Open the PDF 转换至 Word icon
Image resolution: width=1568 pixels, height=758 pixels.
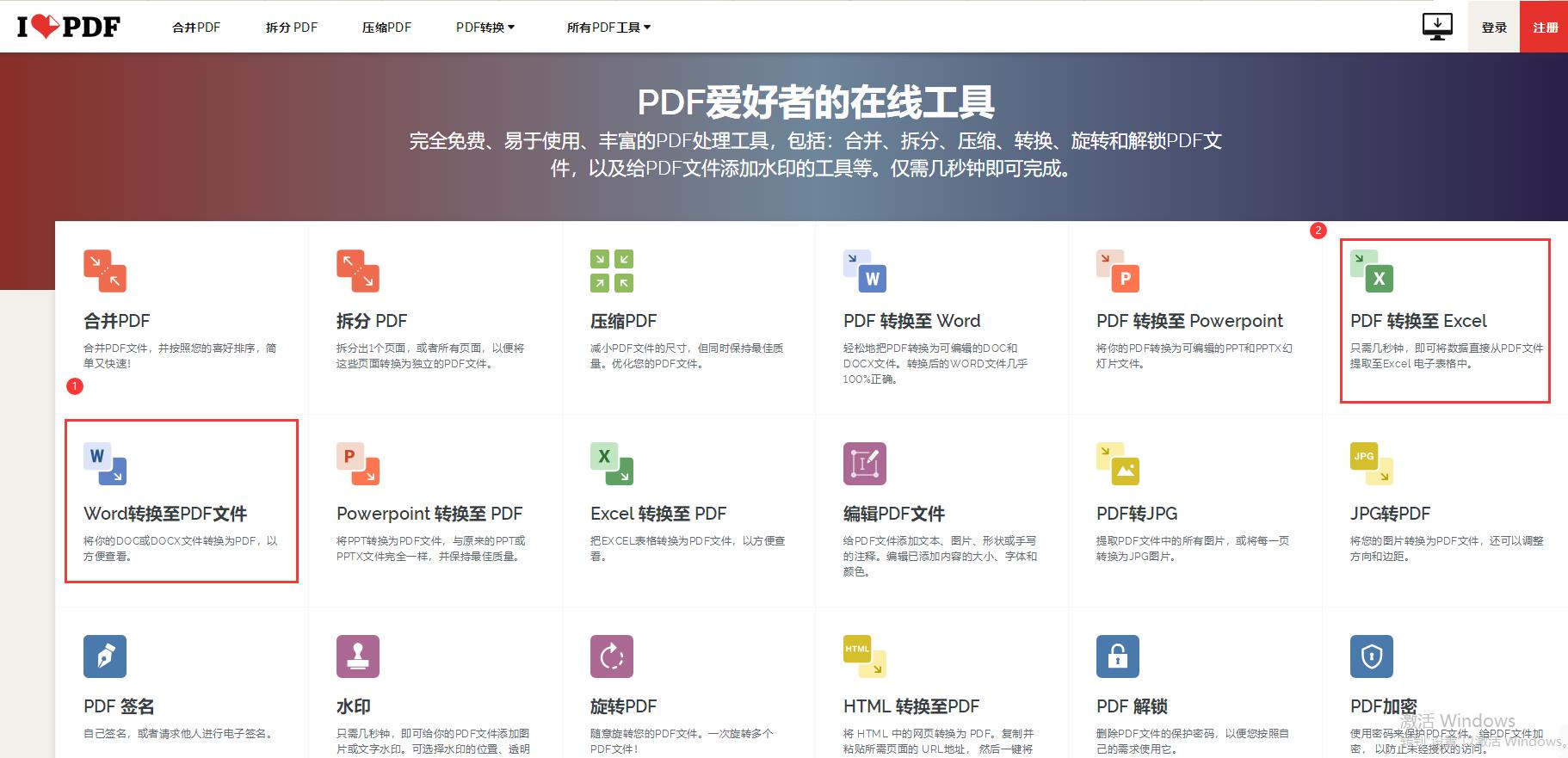tap(865, 271)
